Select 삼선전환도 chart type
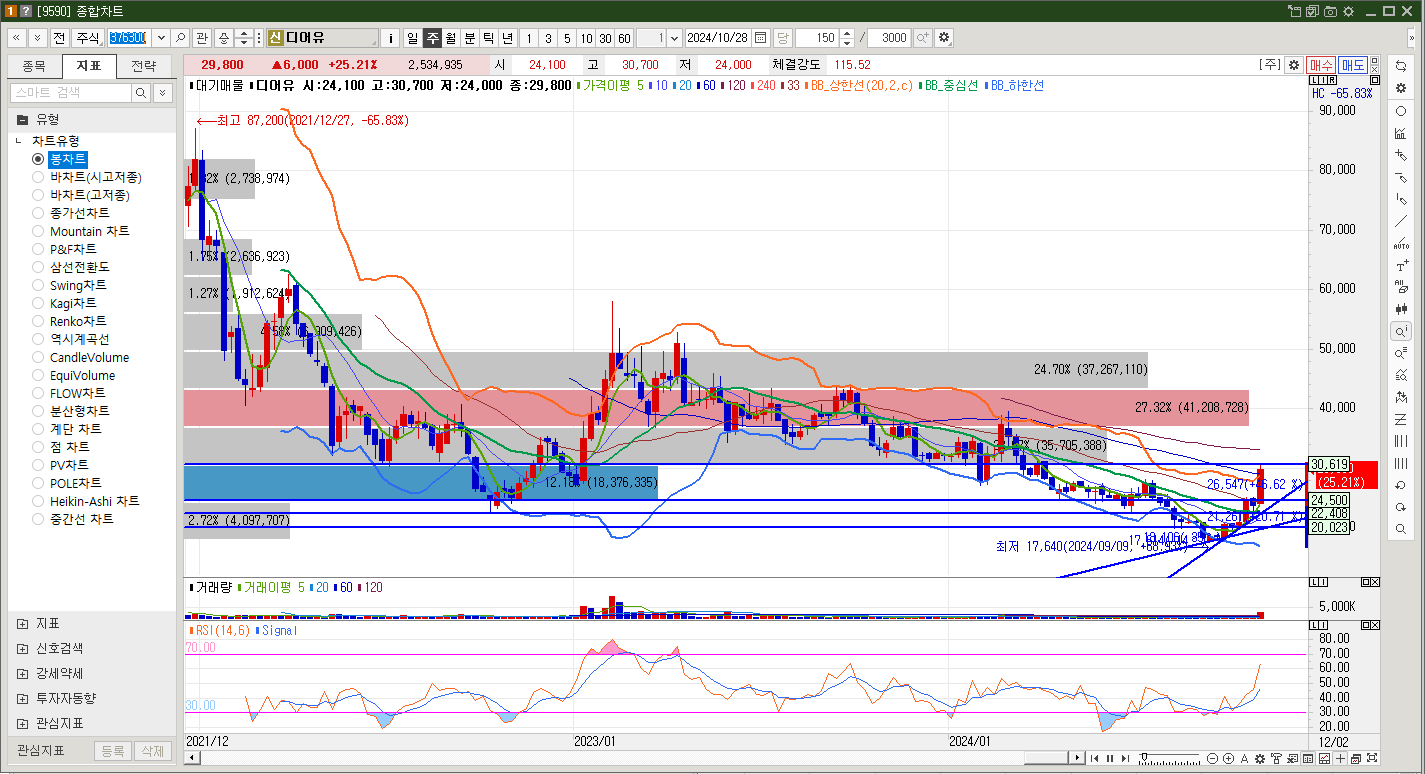Image resolution: width=1425 pixels, height=774 pixels. (x=38, y=267)
